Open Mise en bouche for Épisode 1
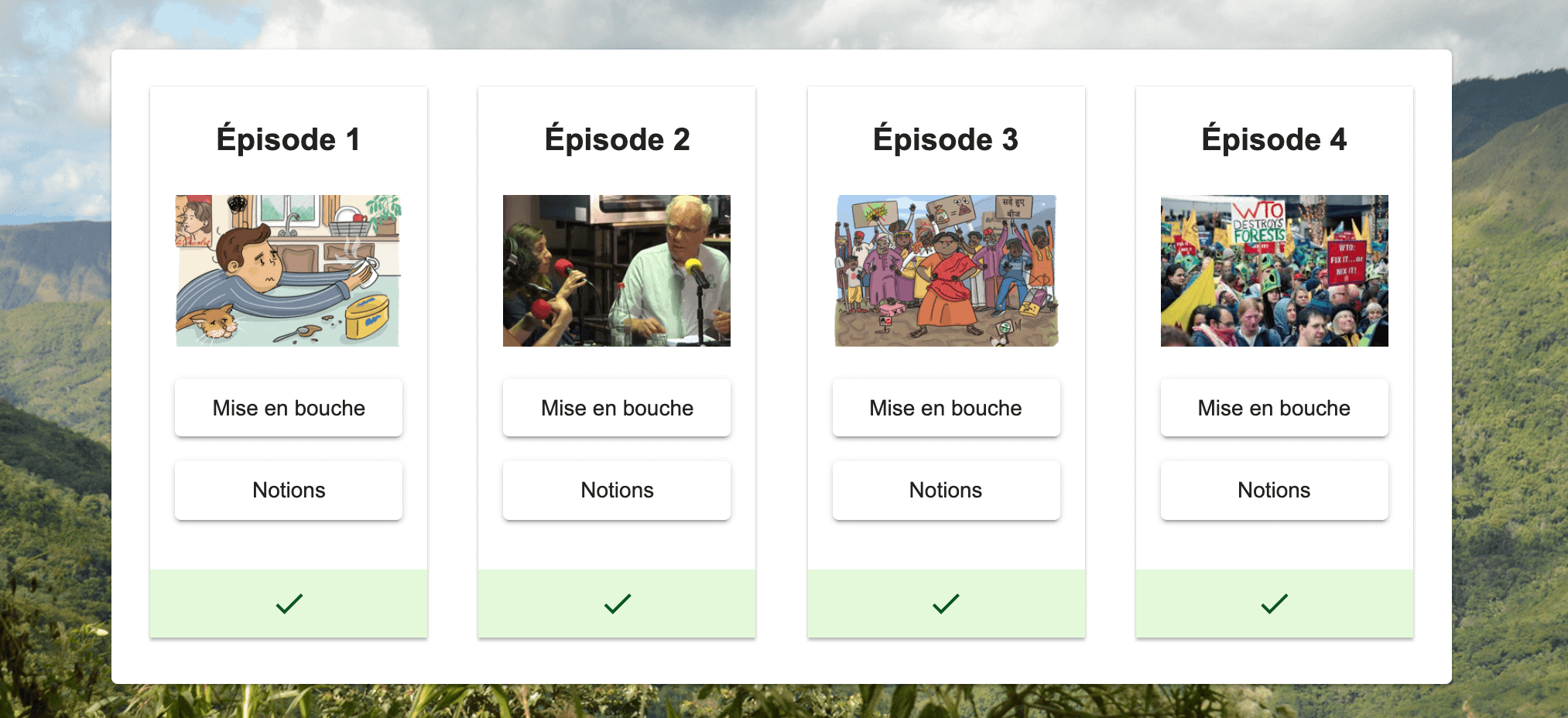 point(289,408)
